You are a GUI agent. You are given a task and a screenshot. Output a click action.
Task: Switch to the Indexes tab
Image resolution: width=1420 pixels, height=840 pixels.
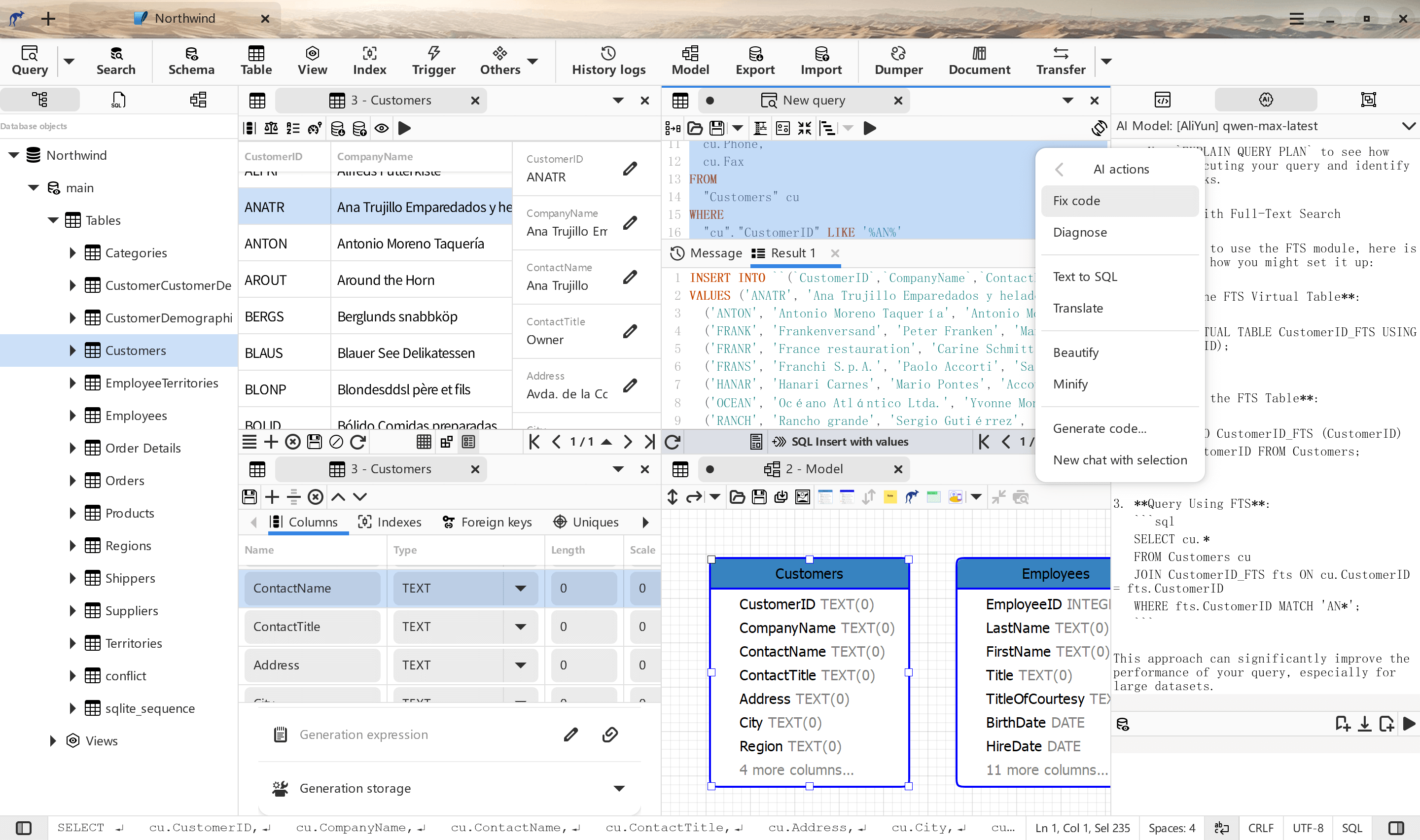tap(390, 522)
